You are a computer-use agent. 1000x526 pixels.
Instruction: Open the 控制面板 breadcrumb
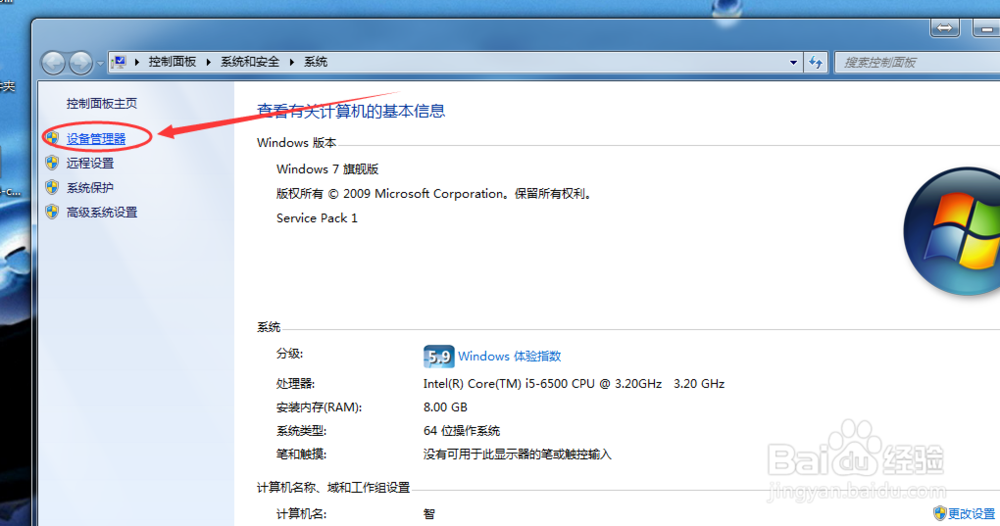click(x=172, y=62)
